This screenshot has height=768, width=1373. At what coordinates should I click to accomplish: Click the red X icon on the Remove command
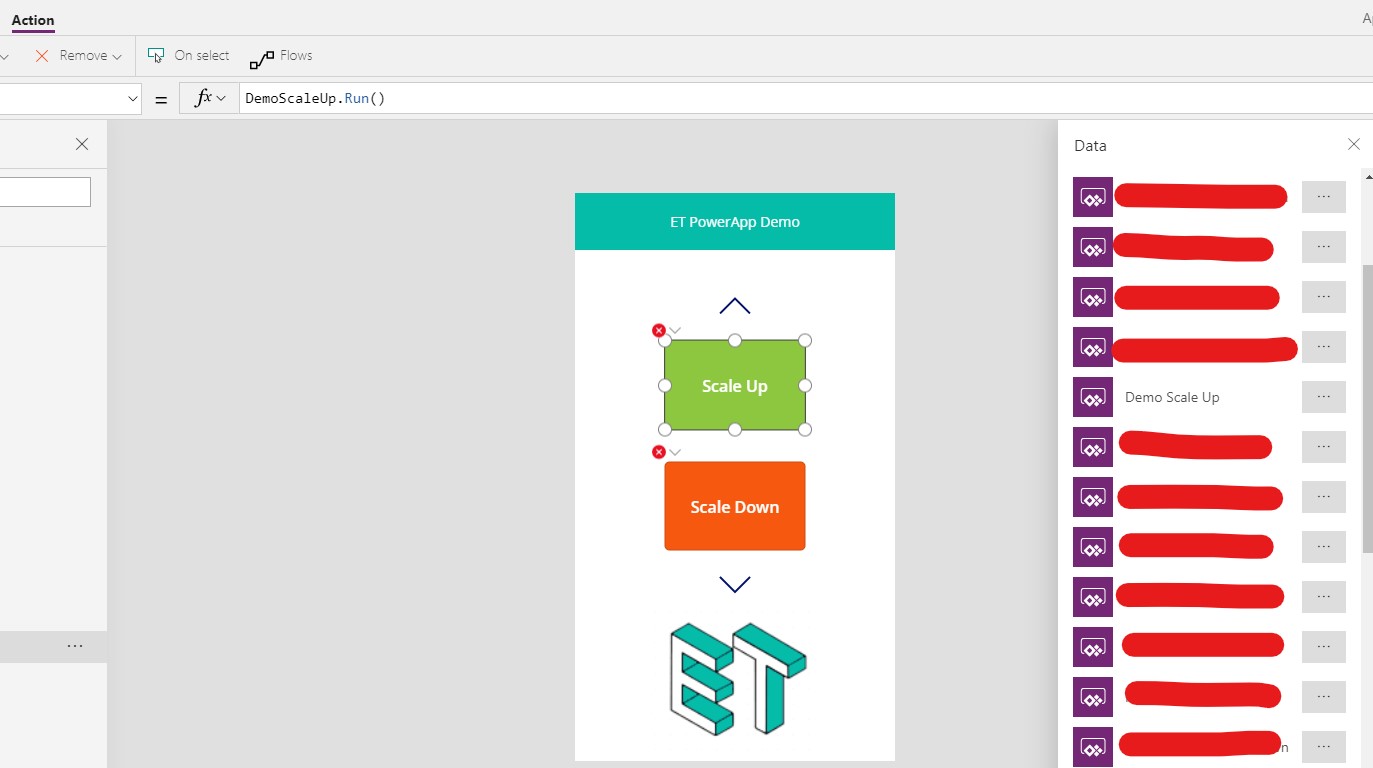41,56
